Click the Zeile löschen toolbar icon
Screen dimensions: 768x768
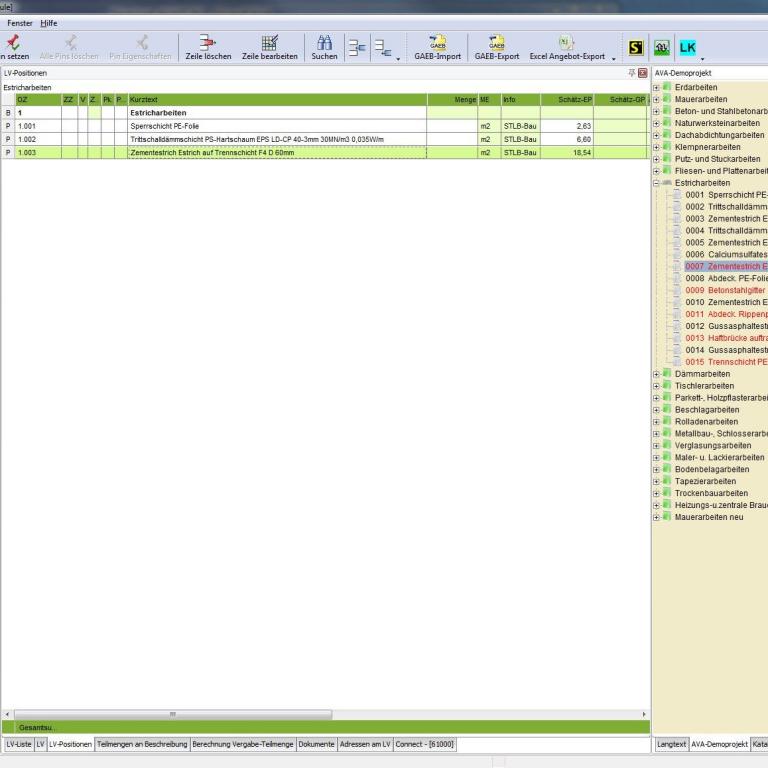click(207, 43)
